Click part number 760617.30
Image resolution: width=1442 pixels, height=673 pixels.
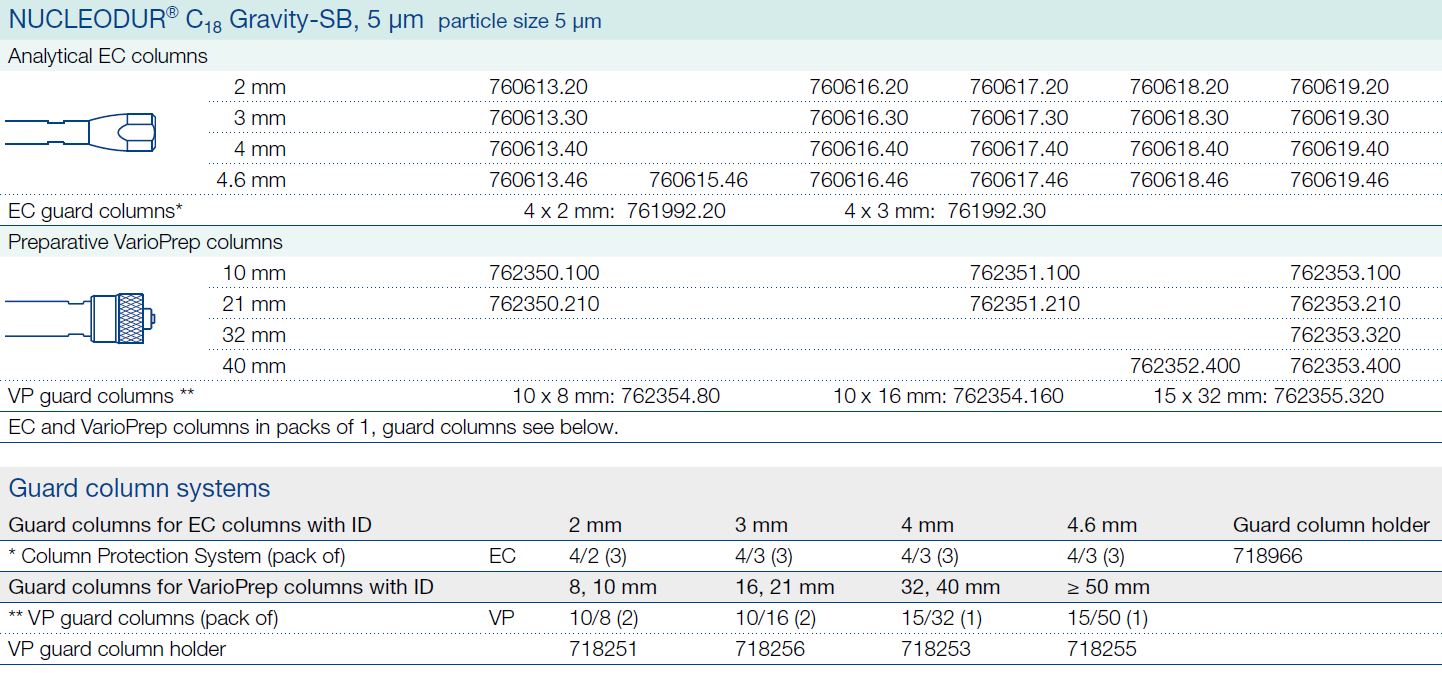[1019, 118]
